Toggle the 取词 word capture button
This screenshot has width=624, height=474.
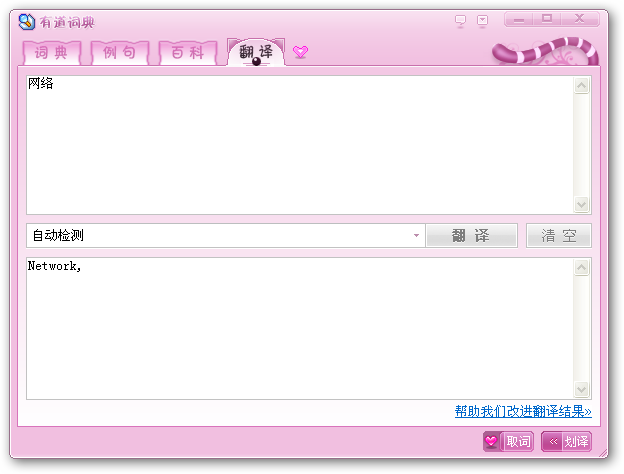tap(508, 441)
